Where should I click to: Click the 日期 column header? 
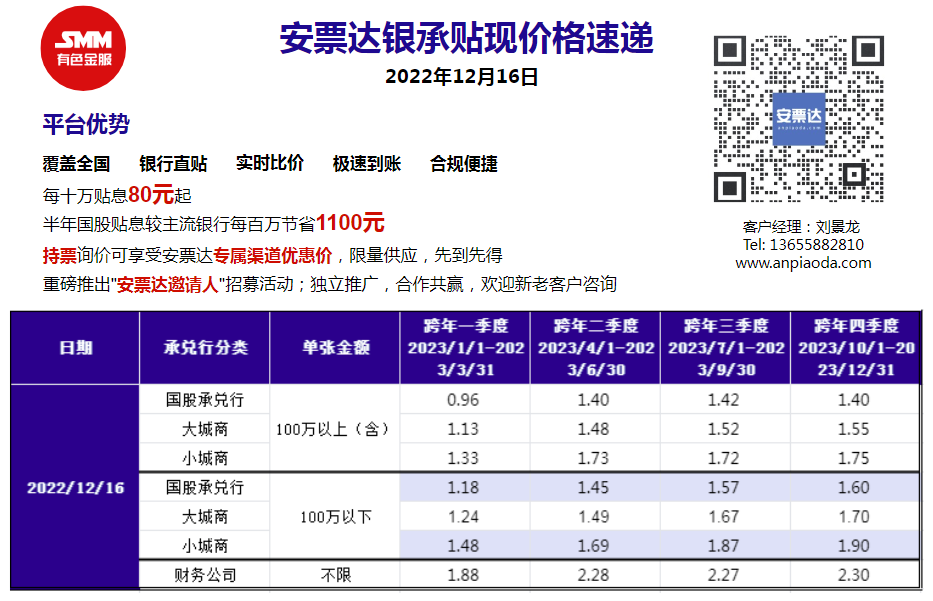tap(76, 348)
